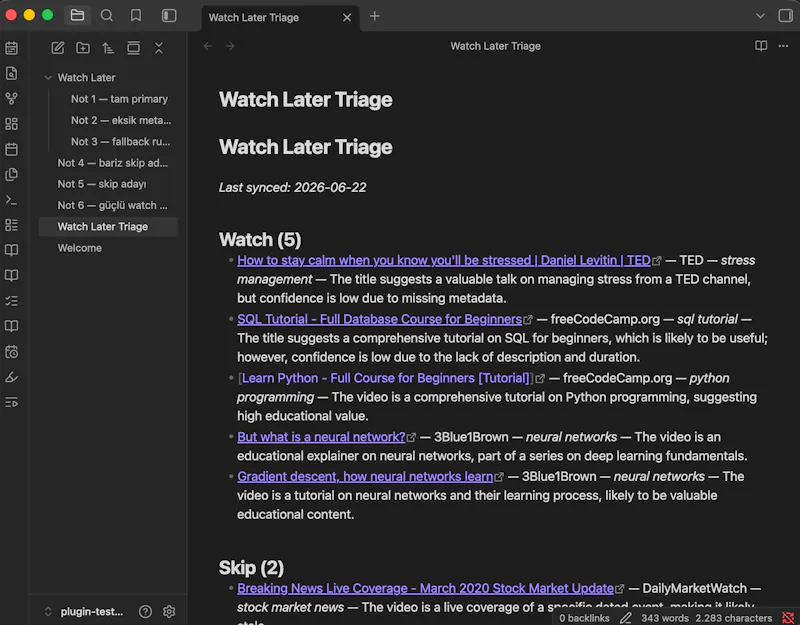Click the auto-reveal current file icon
The width and height of the screenshot is (800, 625).
(133, 48)
